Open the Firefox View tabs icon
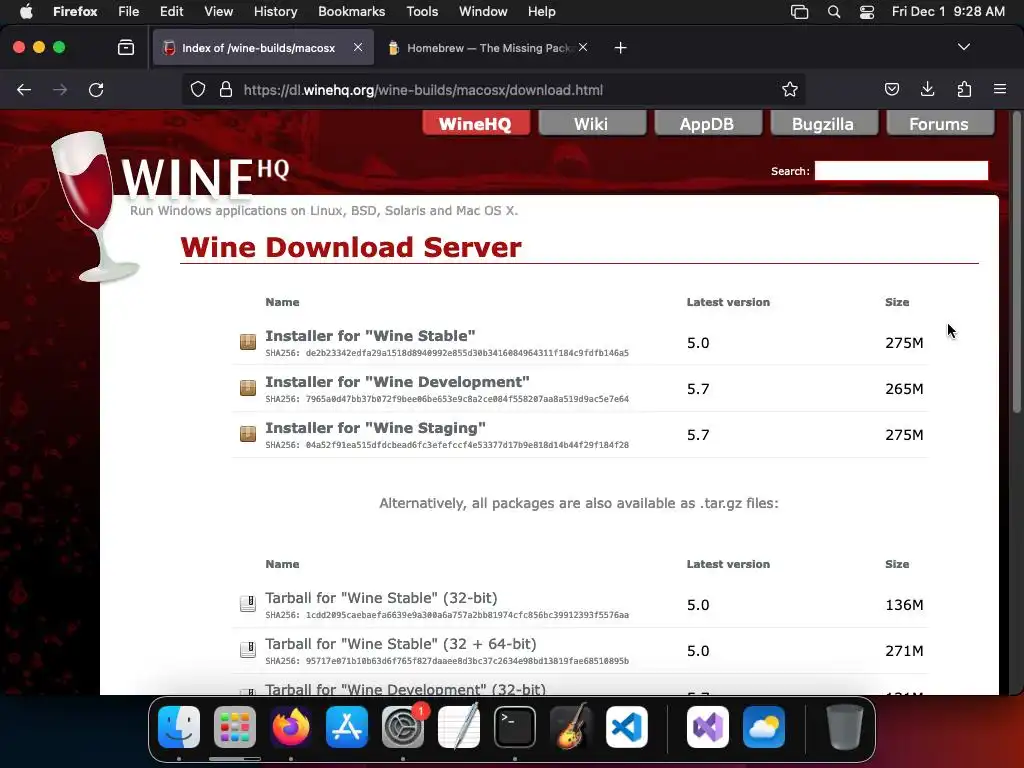This screenshot has height=768, width=1024. point(126,48)
